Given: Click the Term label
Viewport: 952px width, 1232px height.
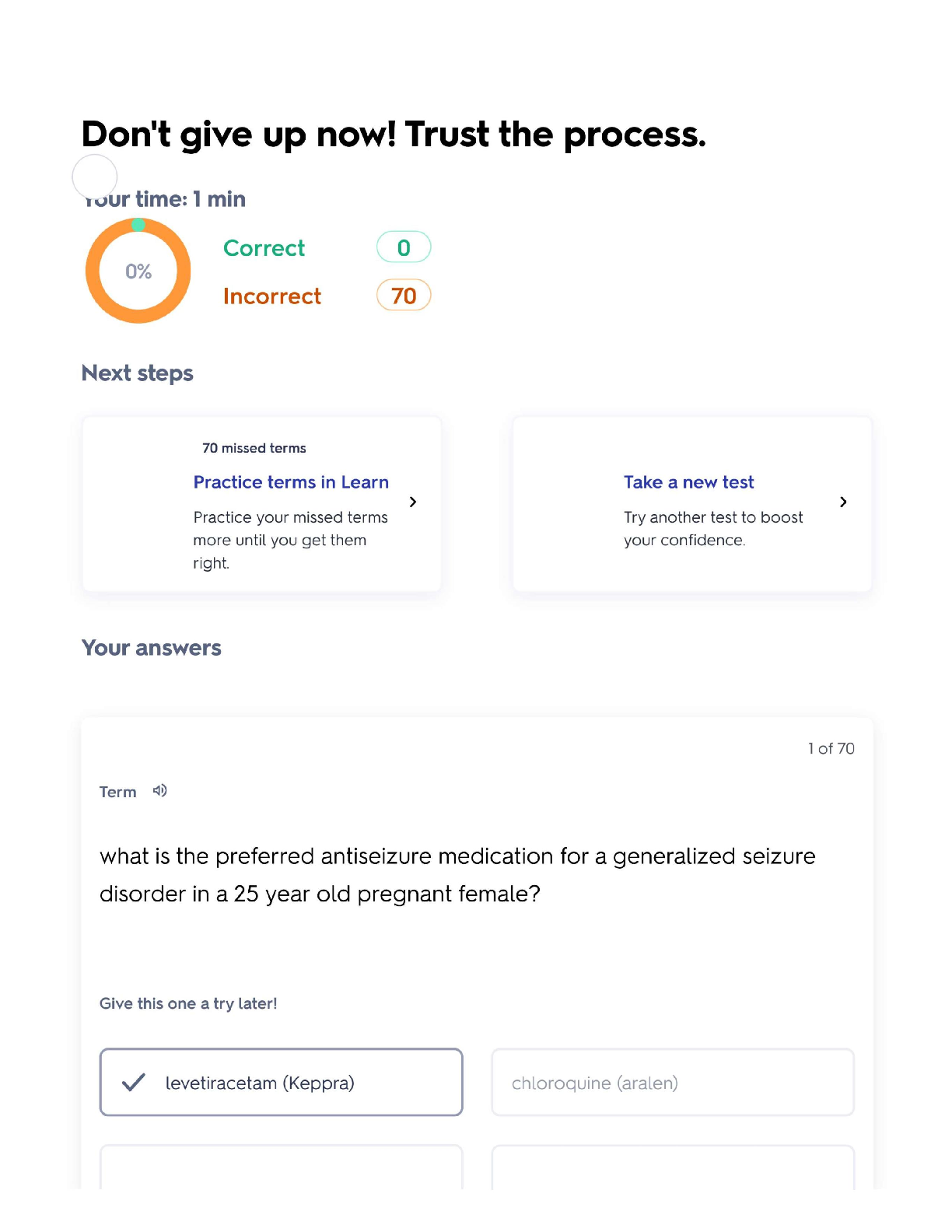Looking at the screenshot, I should pos(117,792).
